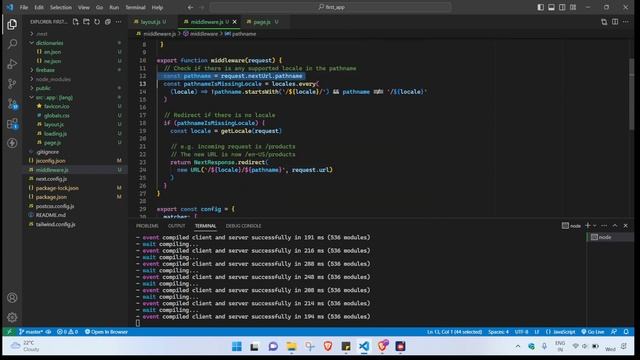Click Go Live in status bar
640x360 pixels.
[593, 332]
